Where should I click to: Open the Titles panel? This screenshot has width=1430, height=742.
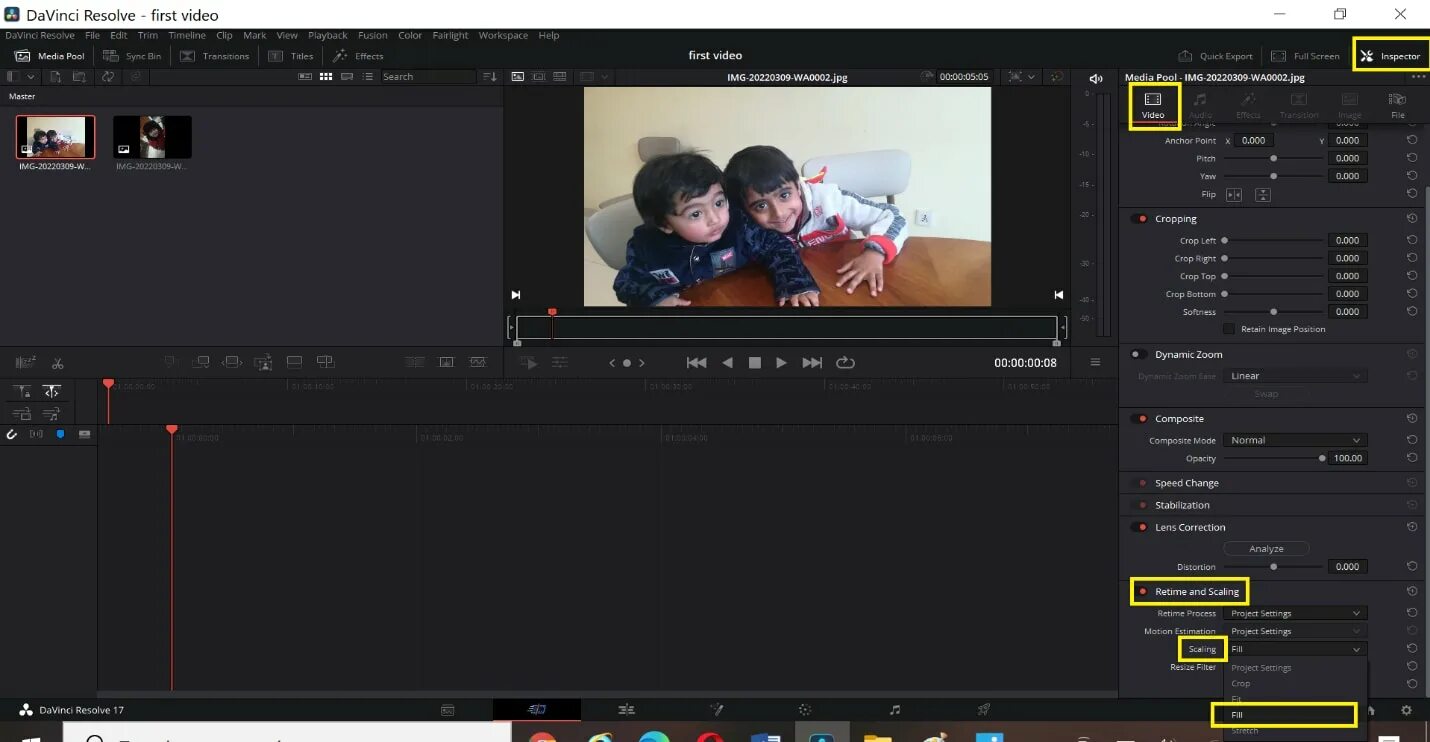pos(291,56)
